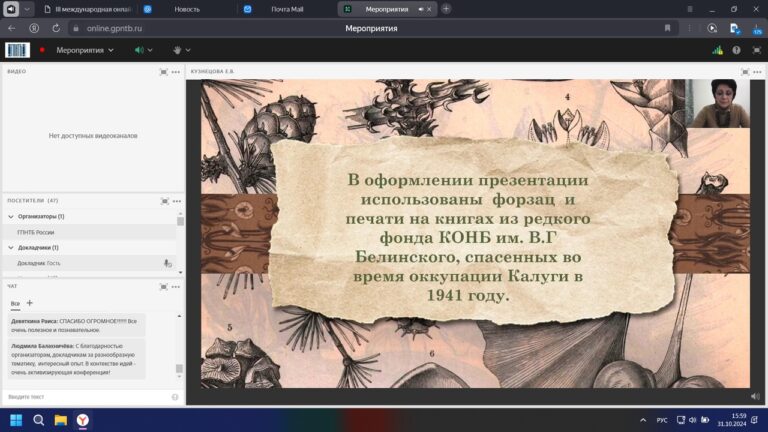This screenshot has height=432, width=768.
Task: Open the Мероприятия meeting menu
Action: pyautogui.click(x=84, y=49)
